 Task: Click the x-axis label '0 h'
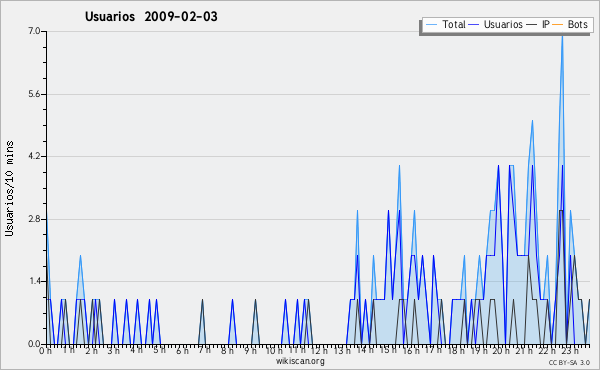(45, 351)
